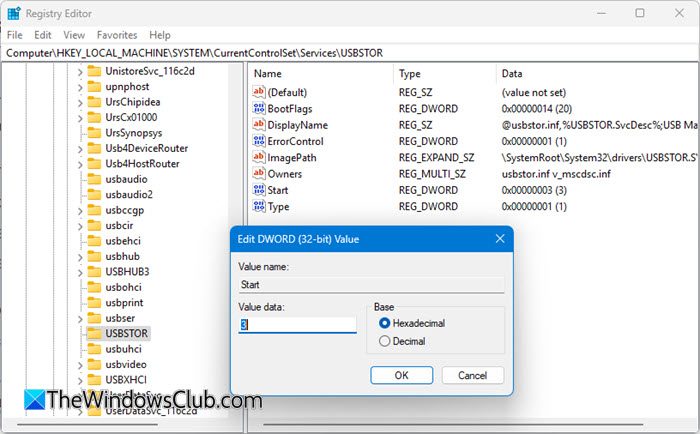Select the BootFlags DWORD value icon
Viewport: 700px width, 434px height.
pyautogui.click(x=258, y=108)
